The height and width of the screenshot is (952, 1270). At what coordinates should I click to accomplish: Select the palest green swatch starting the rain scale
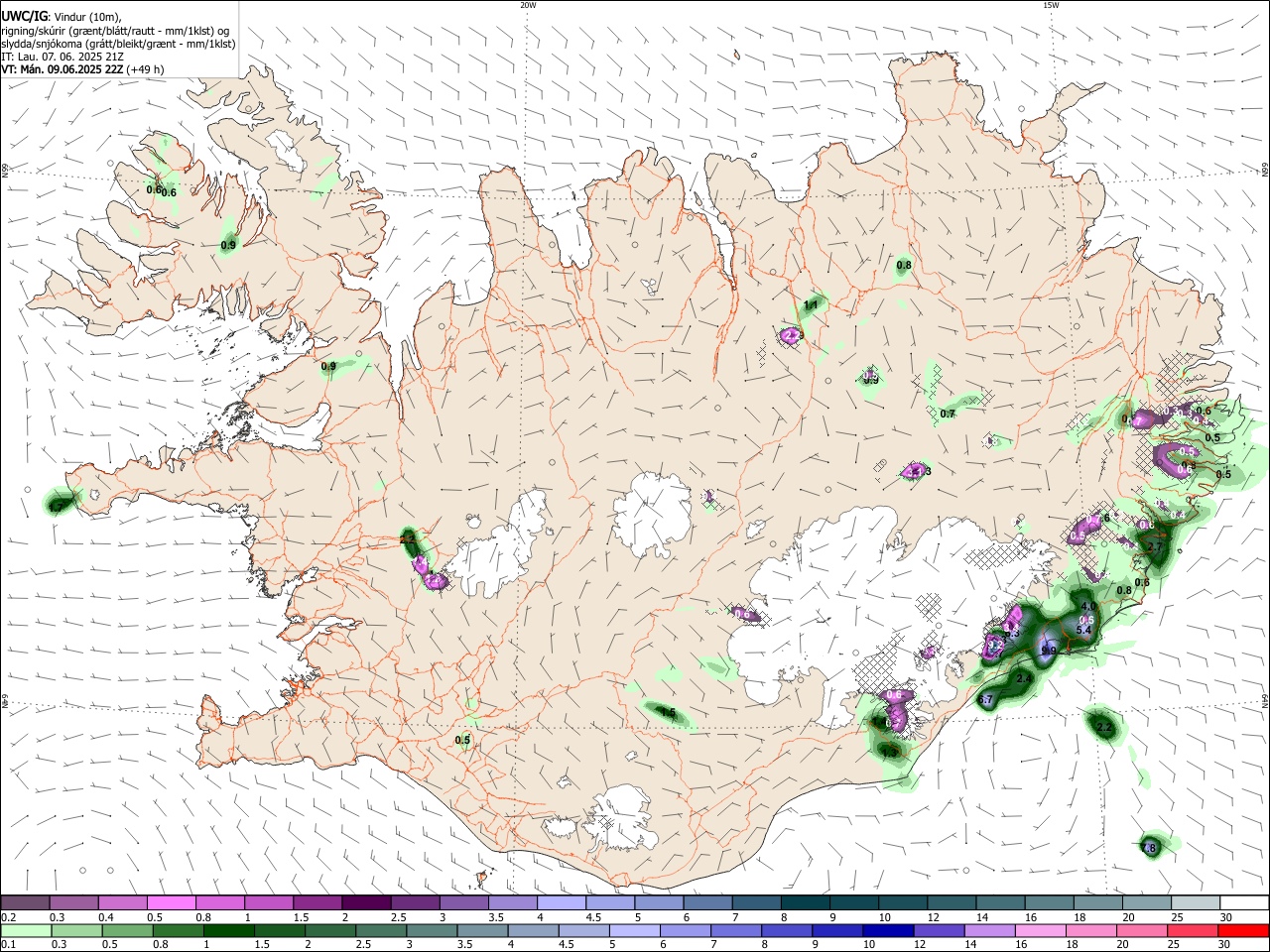pos(25,930)
